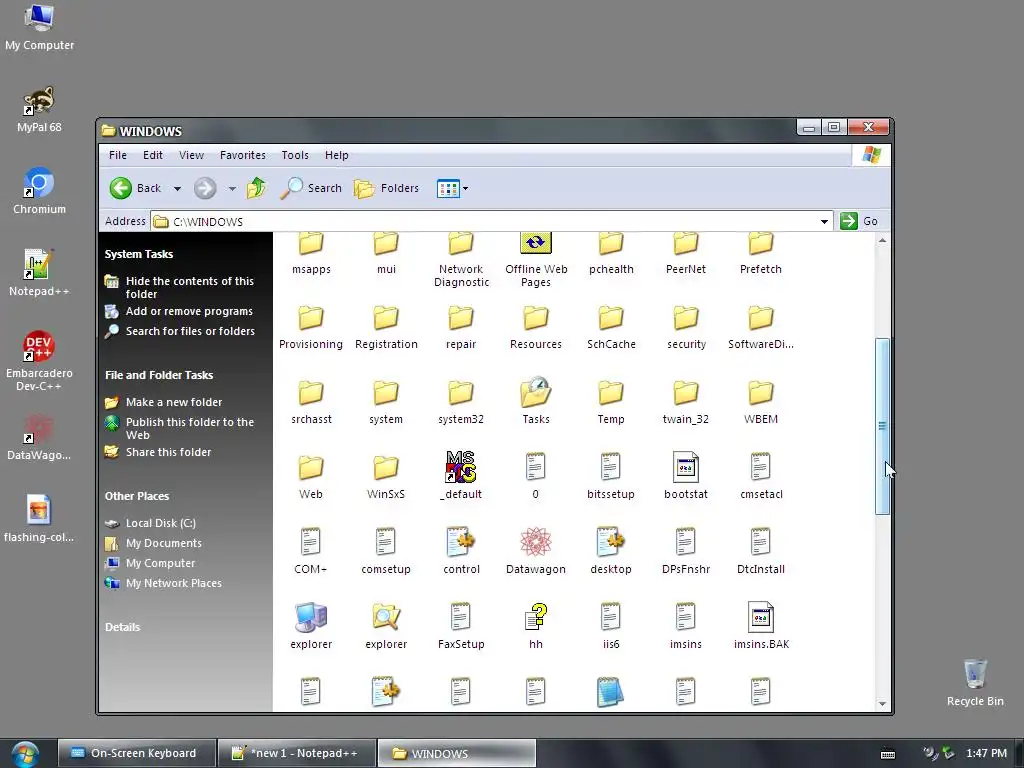The width and height of the screenshot is (1024, 768).
Task: Collapse the Other Places section header
Action: coord(136,496)
